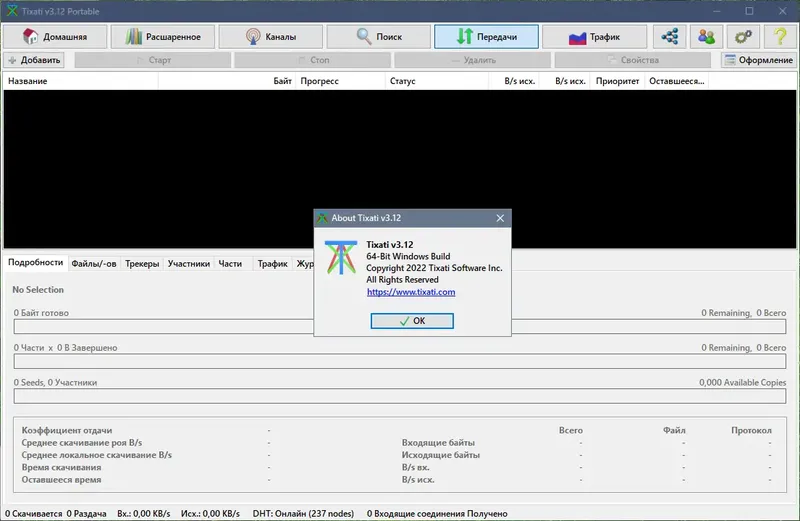
Task: Sort by the Прогресс column header
Action: pos(340,81)
